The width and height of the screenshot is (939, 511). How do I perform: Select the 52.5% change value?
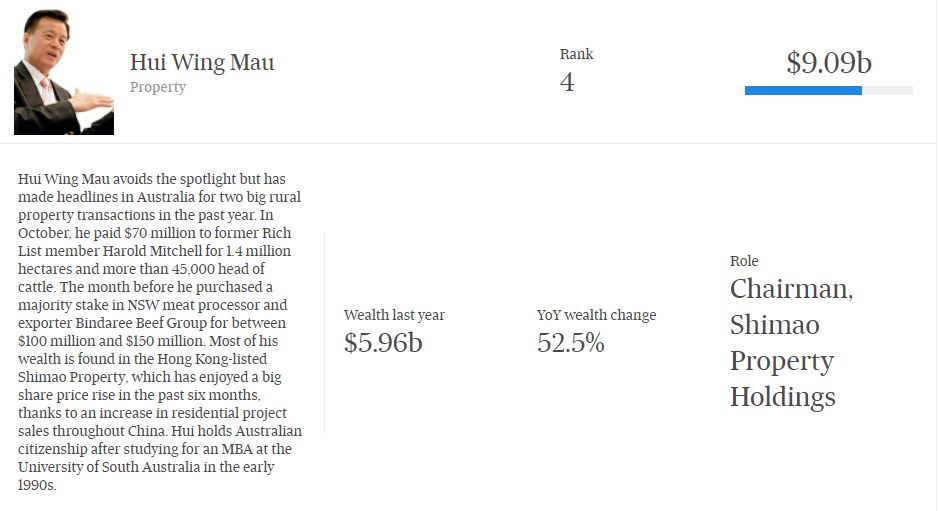[x=570, y=343]
